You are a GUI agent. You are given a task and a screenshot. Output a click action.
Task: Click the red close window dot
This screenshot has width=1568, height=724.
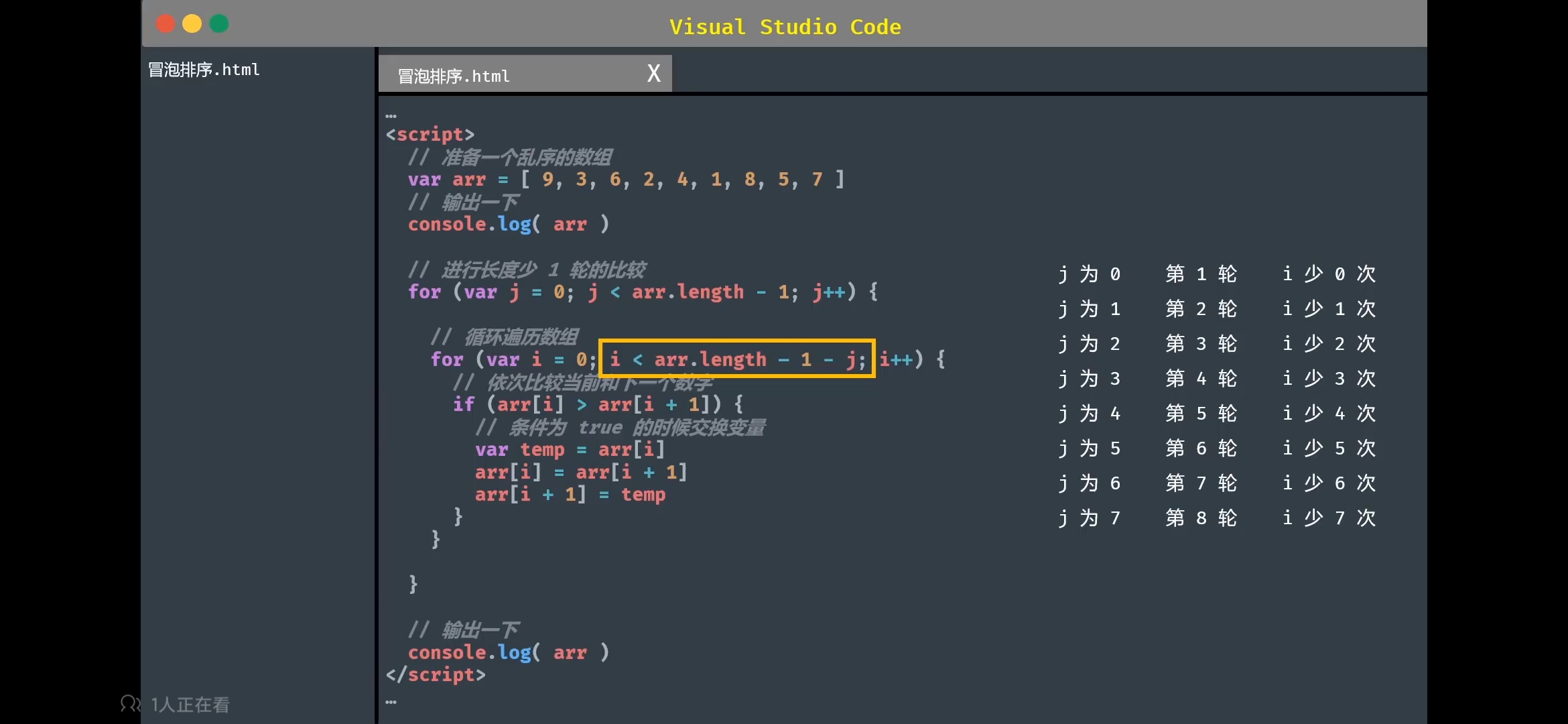(165, 24)
